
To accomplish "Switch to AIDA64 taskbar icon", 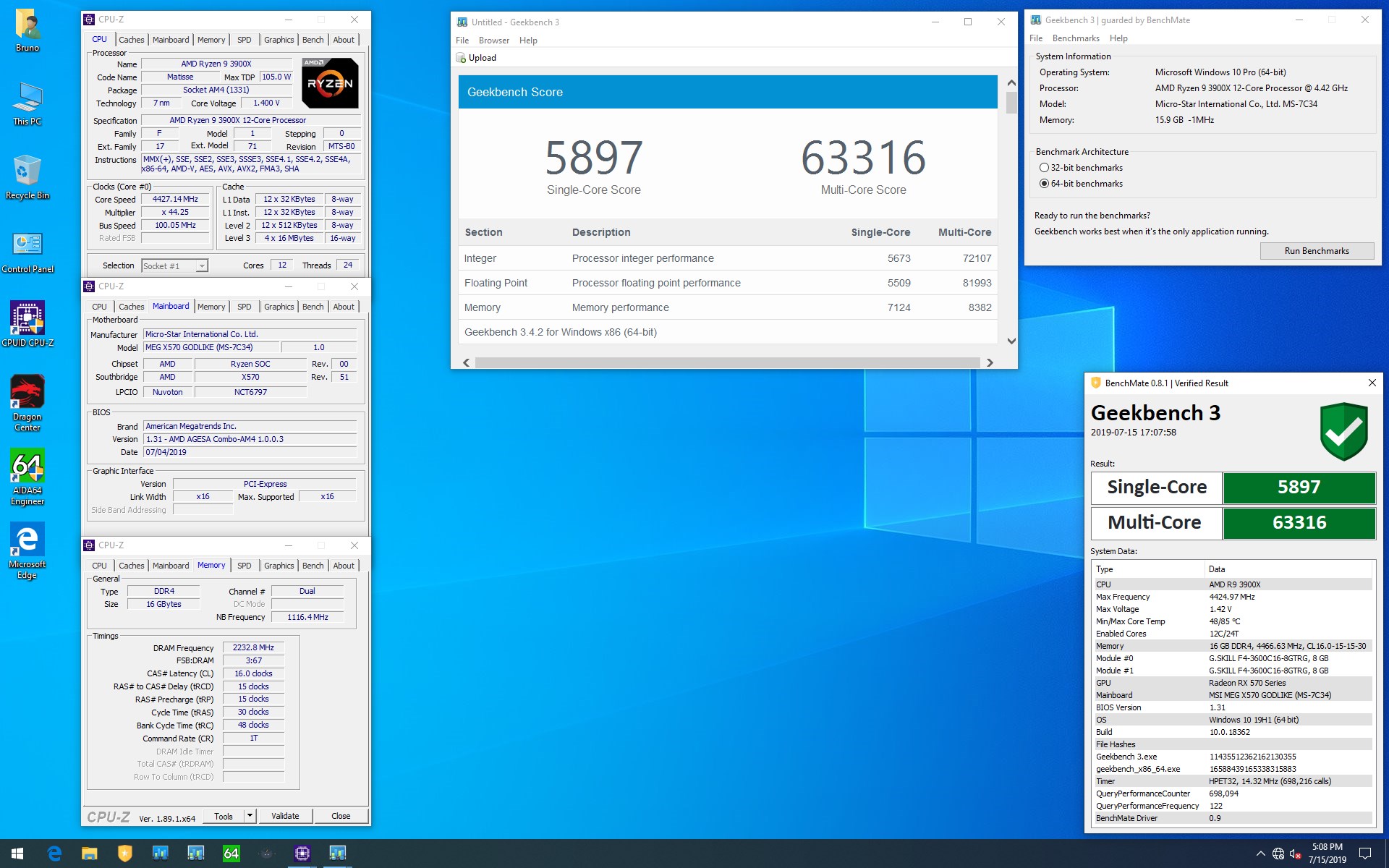I will (231, 854).
